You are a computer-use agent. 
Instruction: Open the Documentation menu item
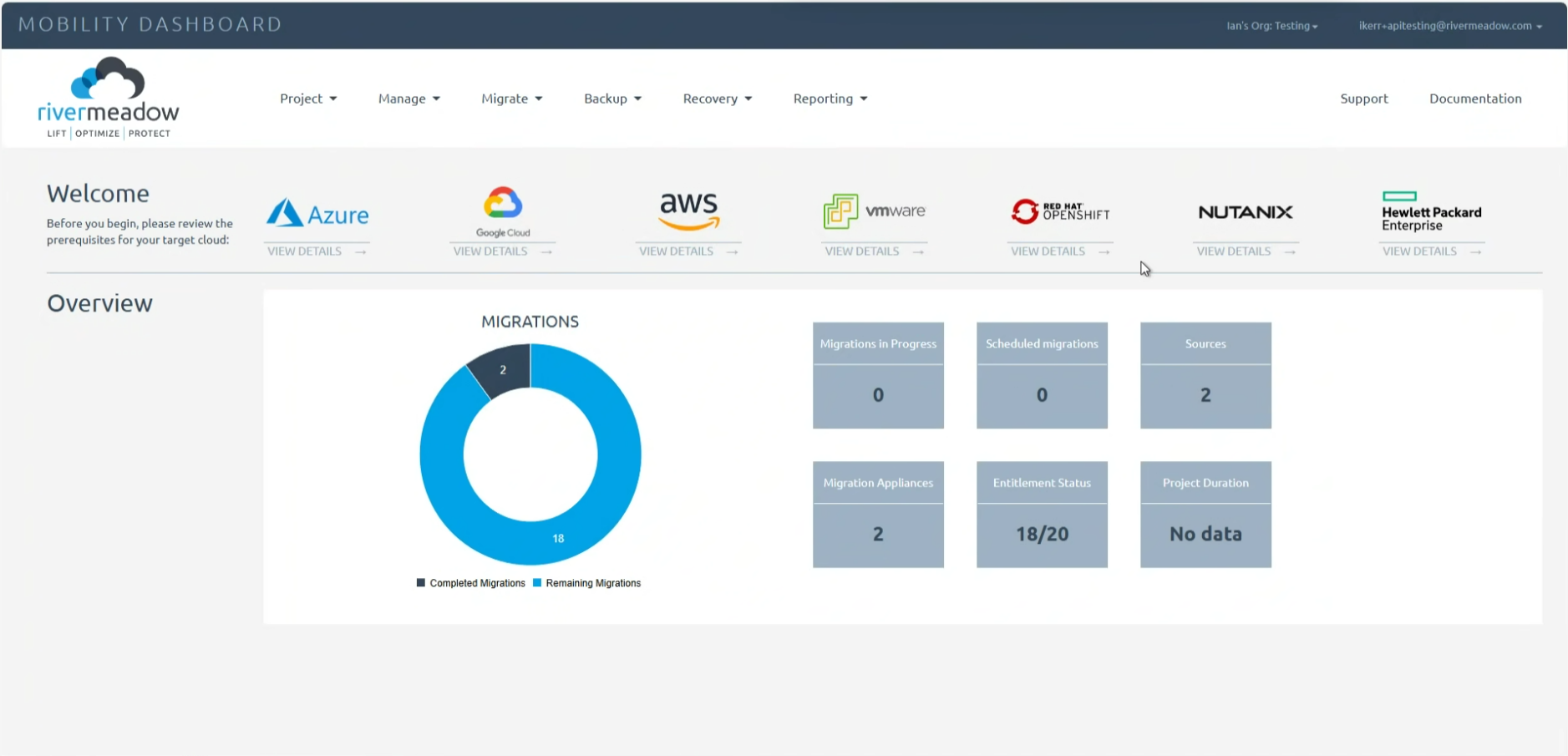pos(1474,99)
